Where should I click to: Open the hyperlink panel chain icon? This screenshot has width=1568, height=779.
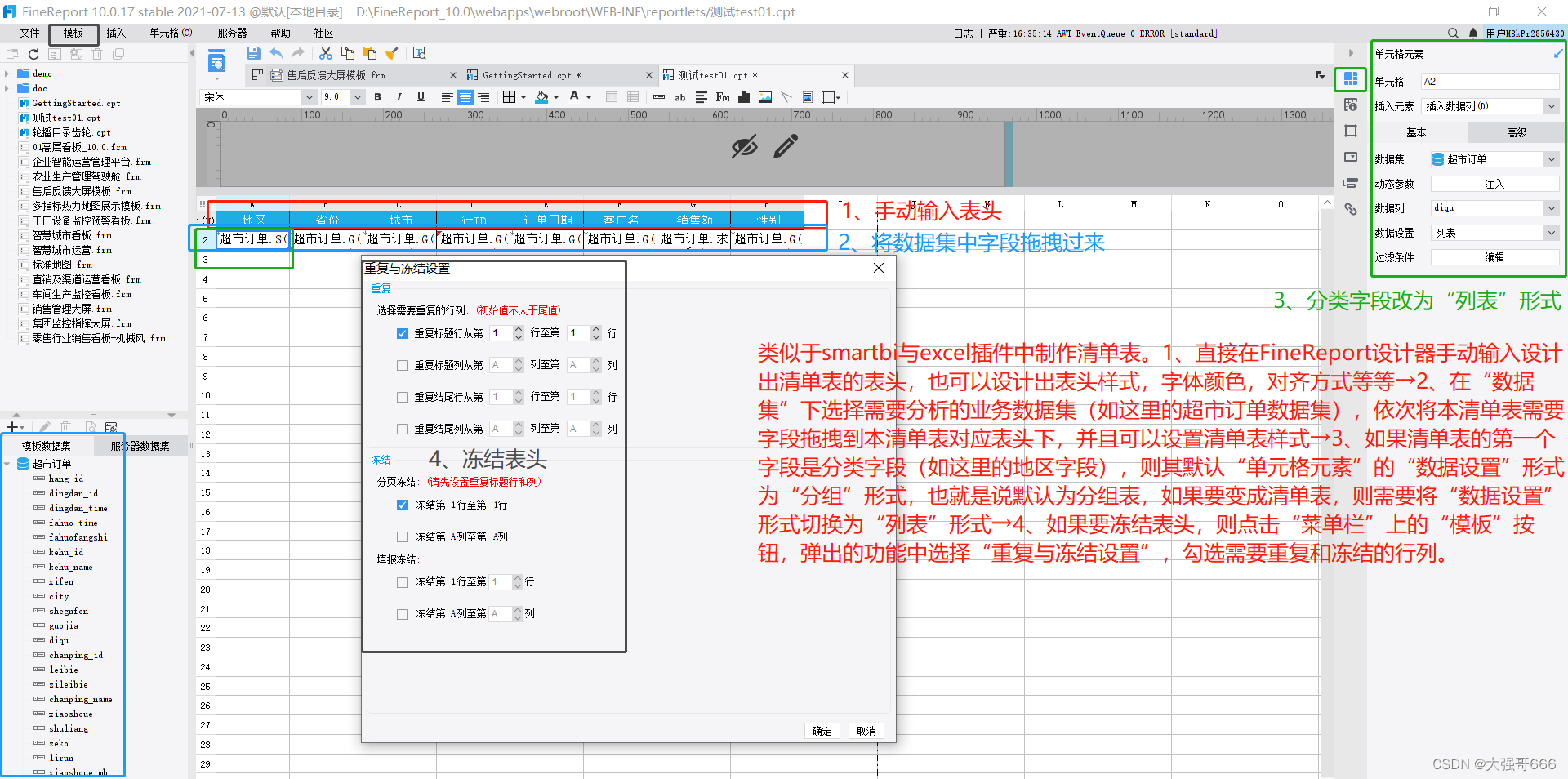point(1351,209)
